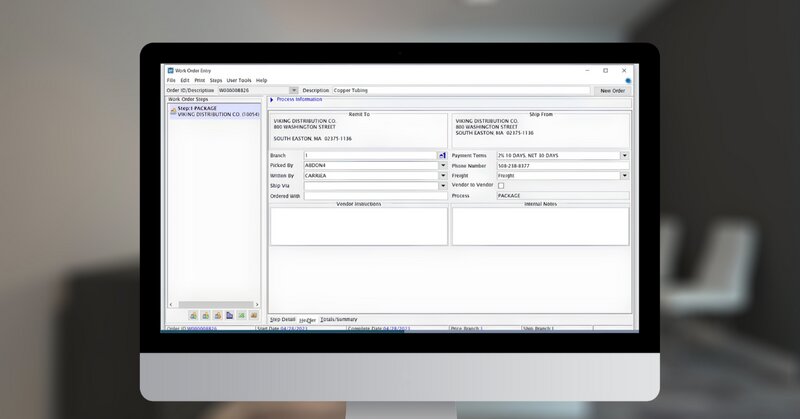Click the Ship Branch status bar entry
The width and height of the screenshot is (800, 419).
coord(538,329)
